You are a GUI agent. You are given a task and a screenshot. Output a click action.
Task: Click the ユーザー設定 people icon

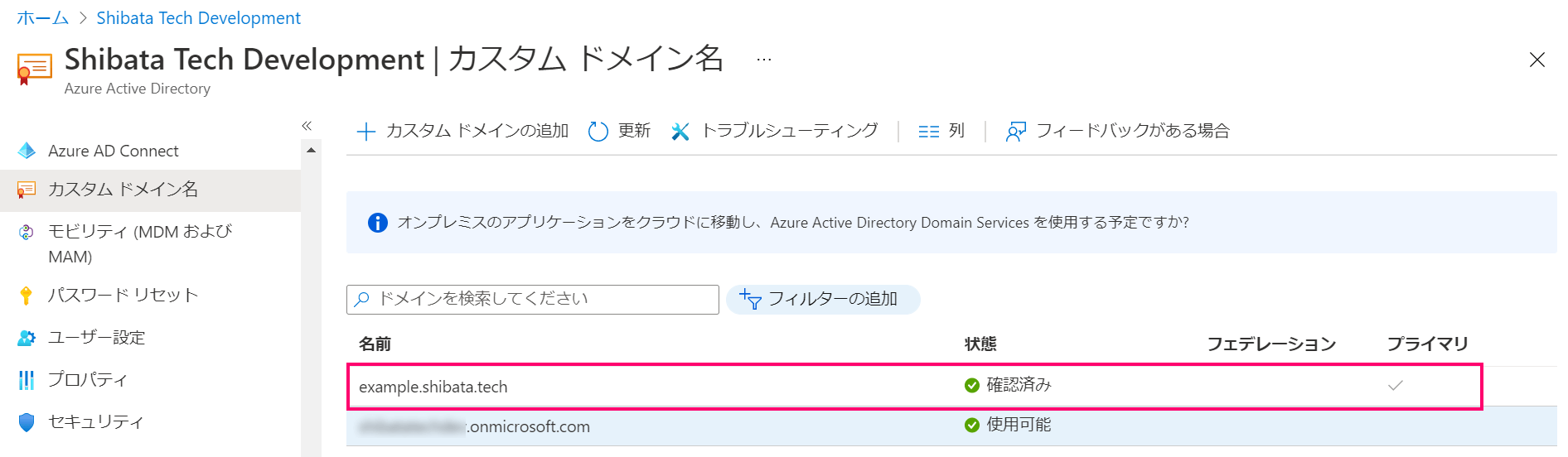pos(27,338)
